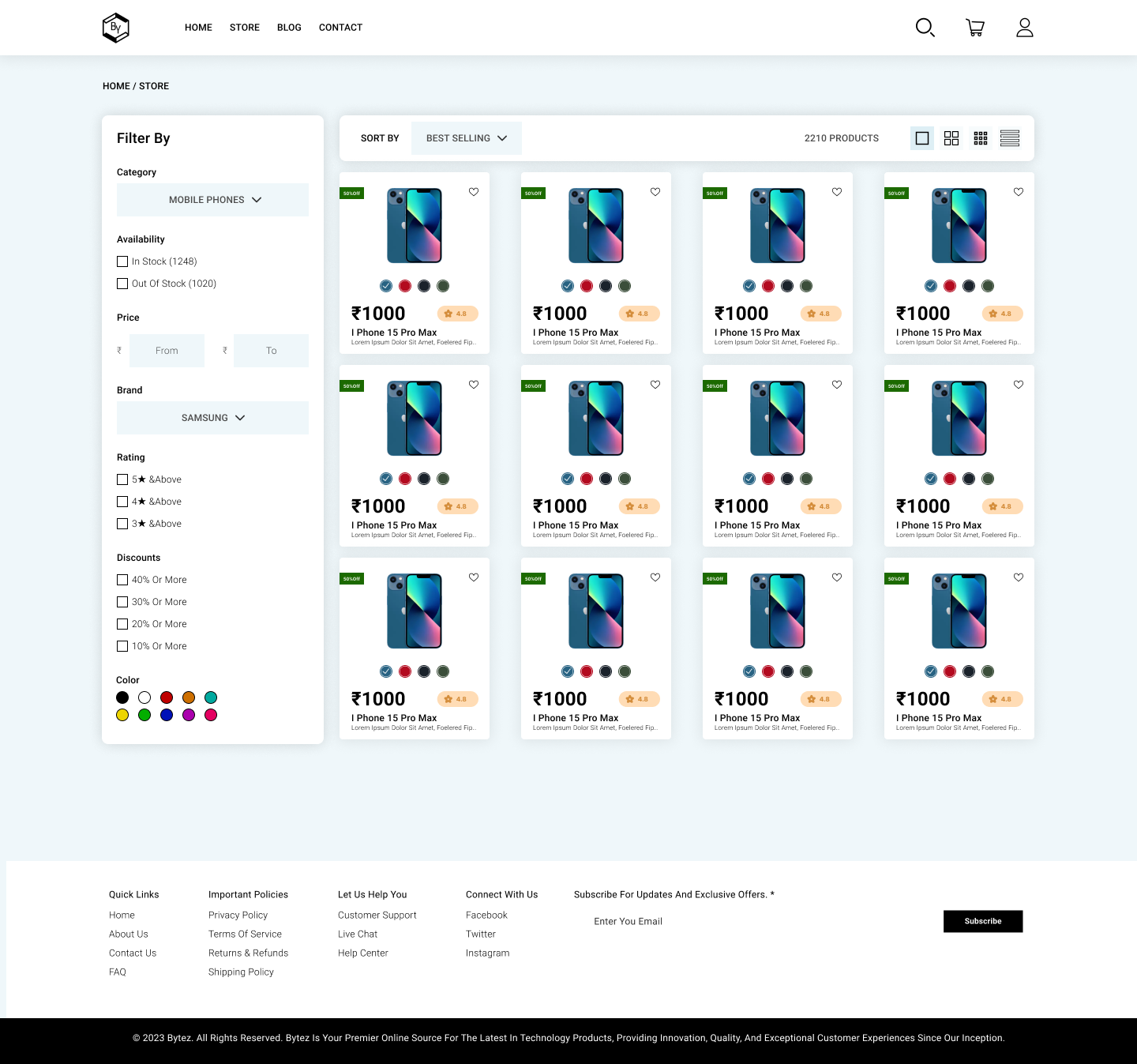Enable the 40% Or More discount filter
The width and height of the screenshot is (1137, 1064).
122,580
